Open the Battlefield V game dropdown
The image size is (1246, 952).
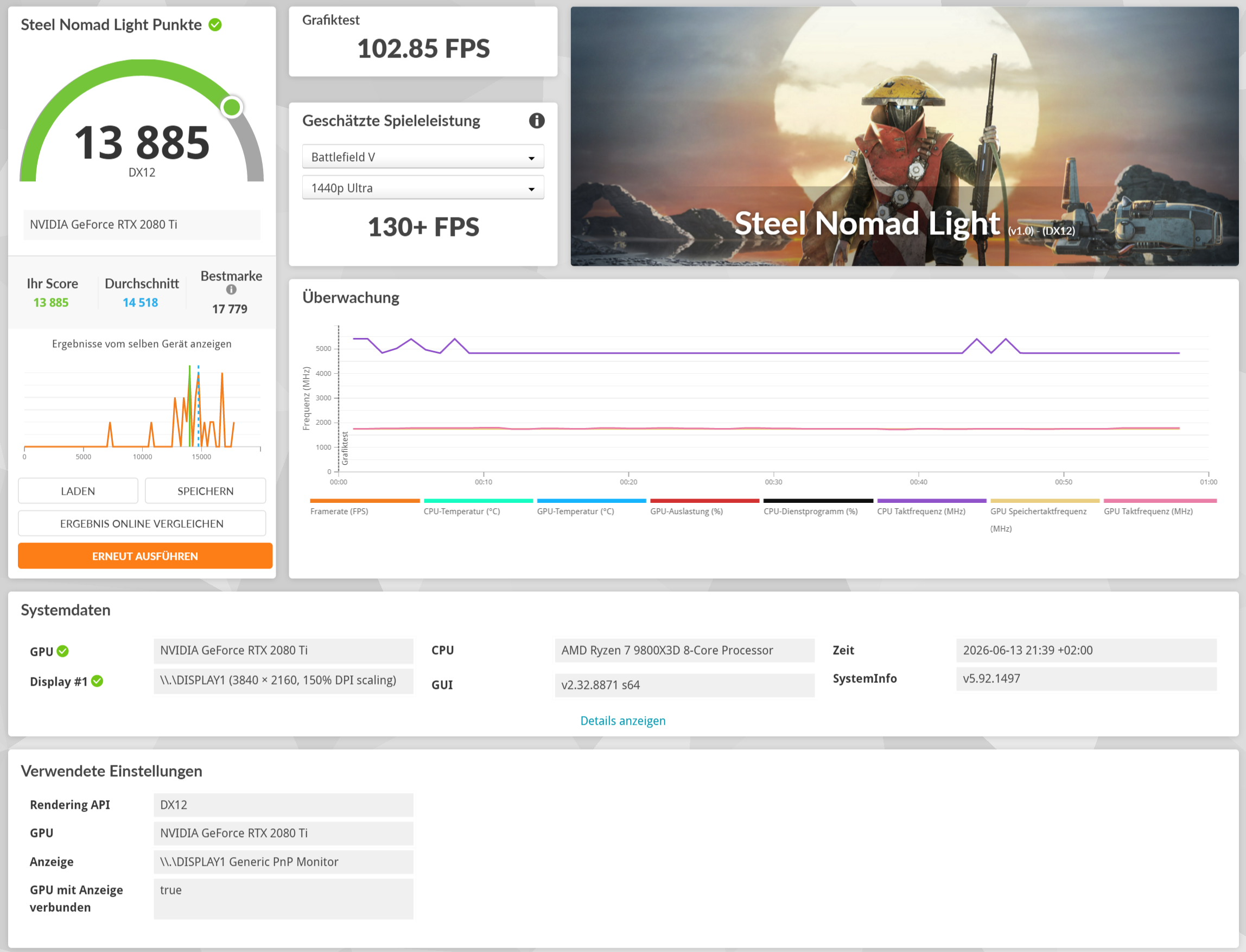click(x=423, y=157)
